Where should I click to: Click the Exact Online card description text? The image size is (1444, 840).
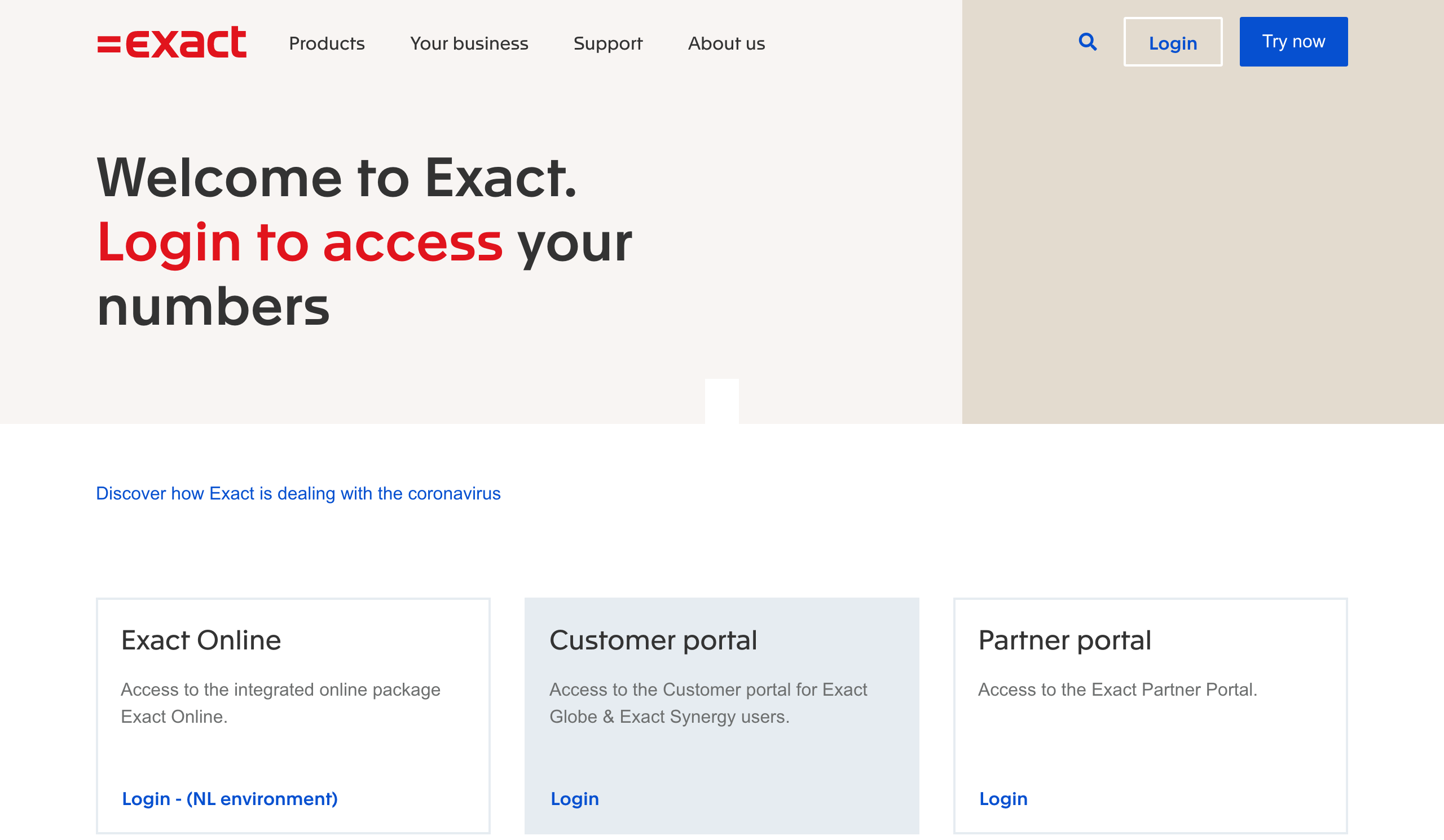coord(280,702)
